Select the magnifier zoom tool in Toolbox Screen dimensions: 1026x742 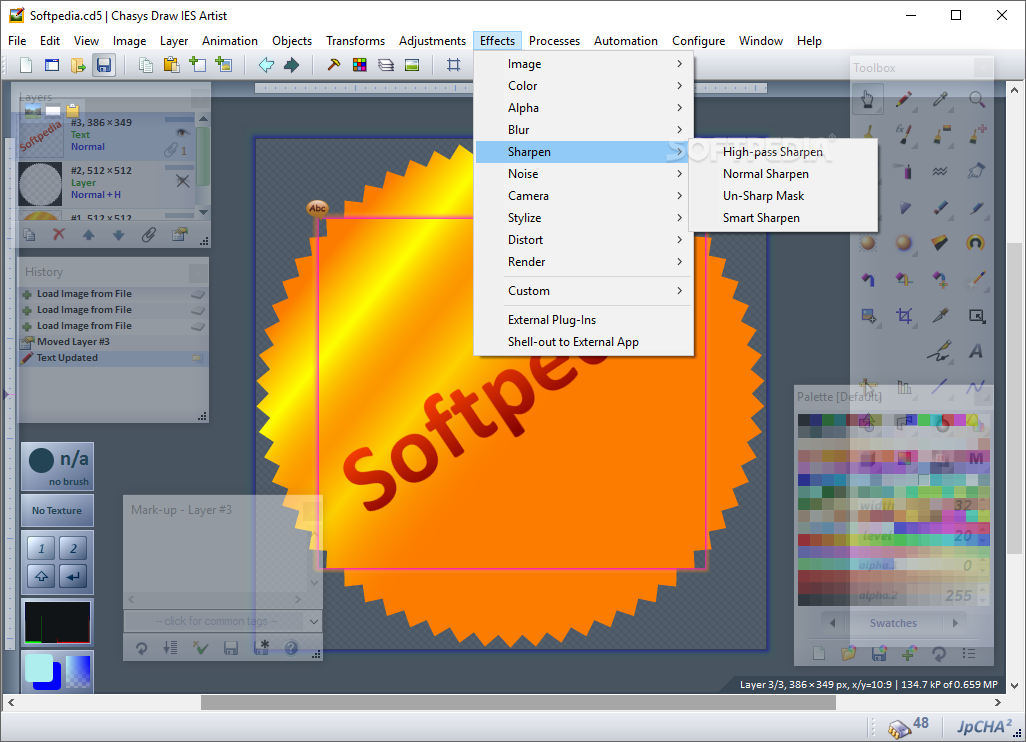click(x=976, y=99)
